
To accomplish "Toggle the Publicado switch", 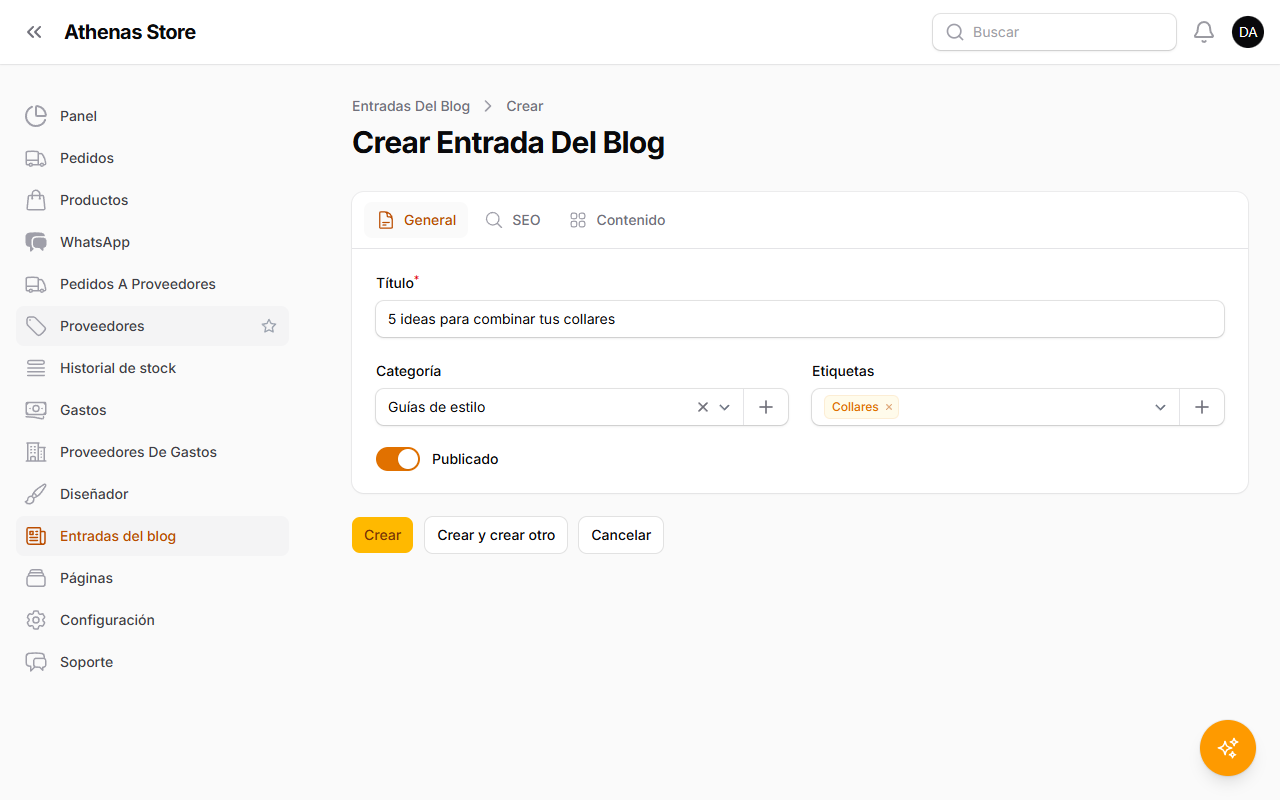I will (398, 459).
